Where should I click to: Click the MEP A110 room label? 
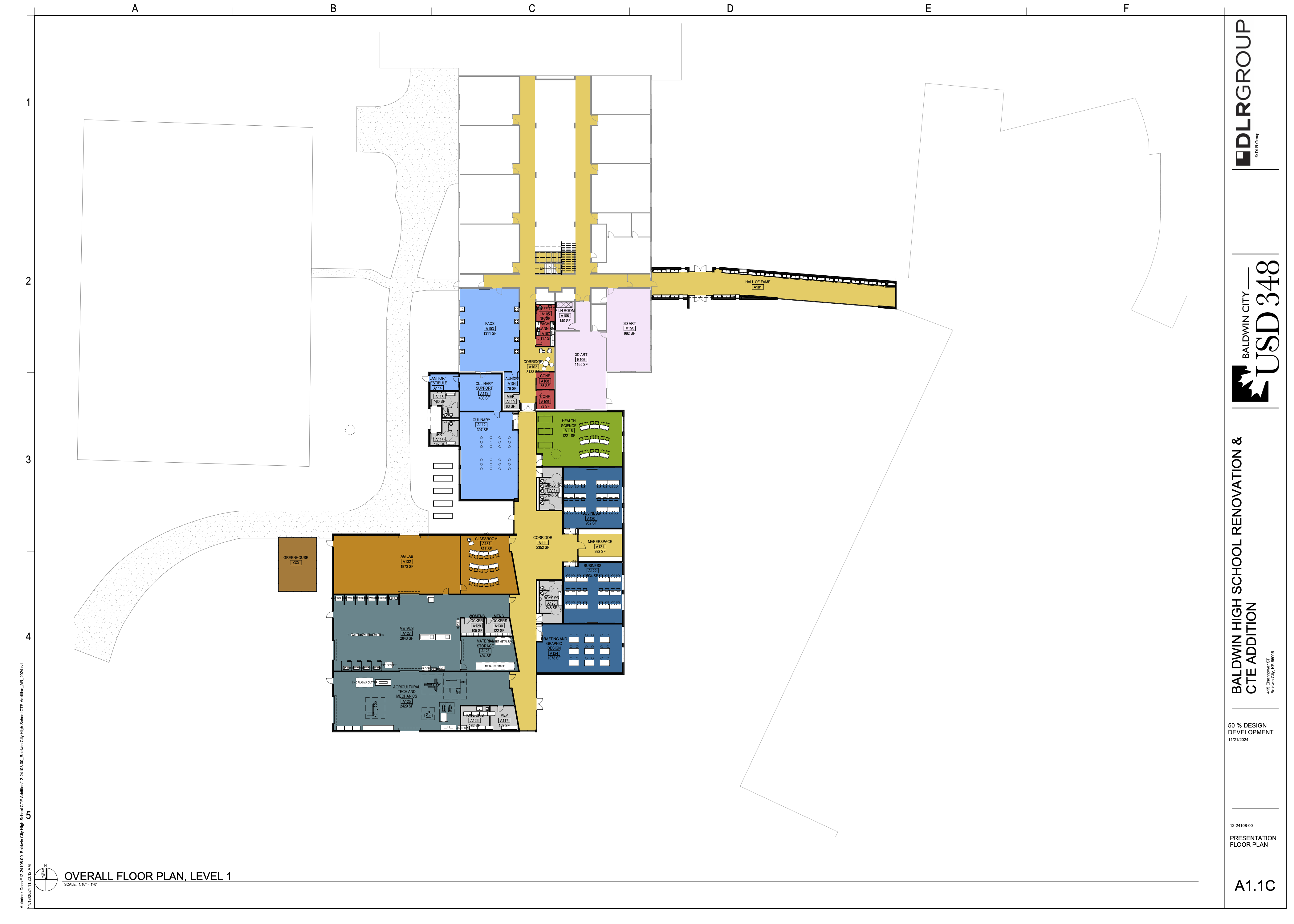(511, 402)
